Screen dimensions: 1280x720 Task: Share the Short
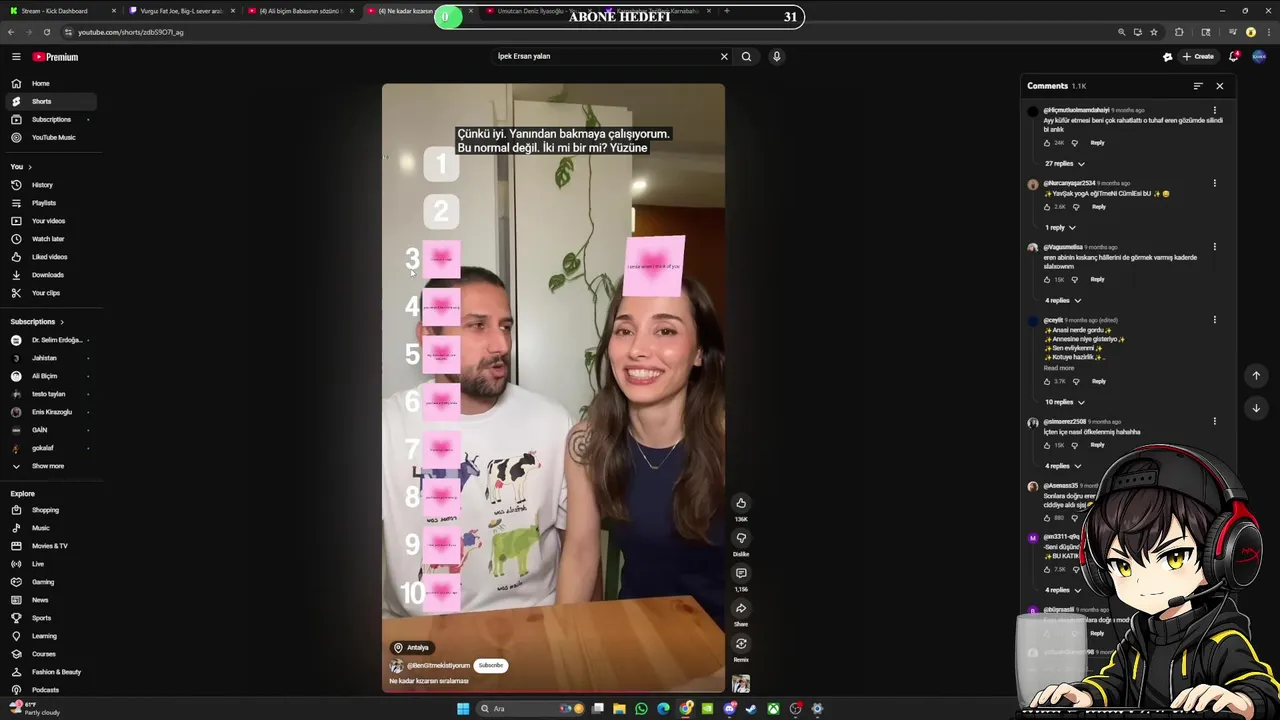741,608
